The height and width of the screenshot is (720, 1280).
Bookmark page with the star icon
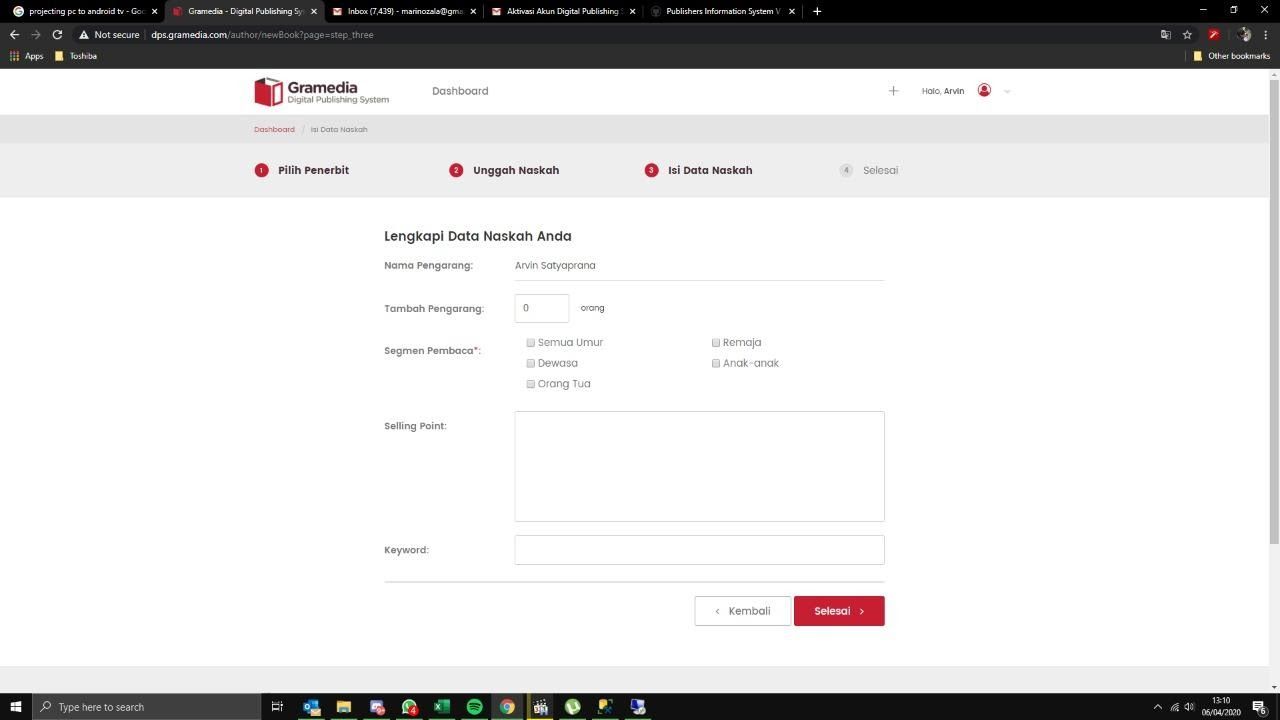click(x=1187, y=34)
